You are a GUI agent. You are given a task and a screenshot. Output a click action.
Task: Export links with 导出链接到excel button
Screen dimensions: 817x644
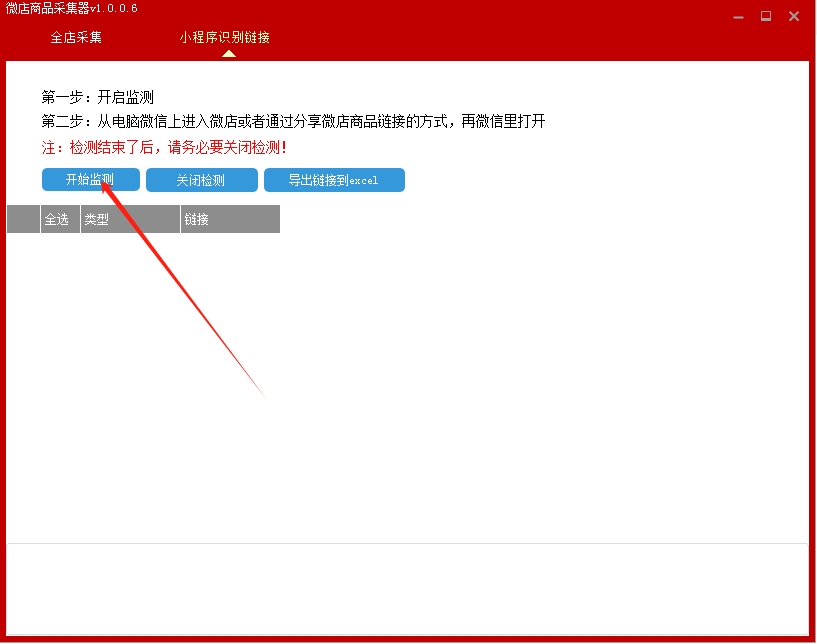point(334,180)
